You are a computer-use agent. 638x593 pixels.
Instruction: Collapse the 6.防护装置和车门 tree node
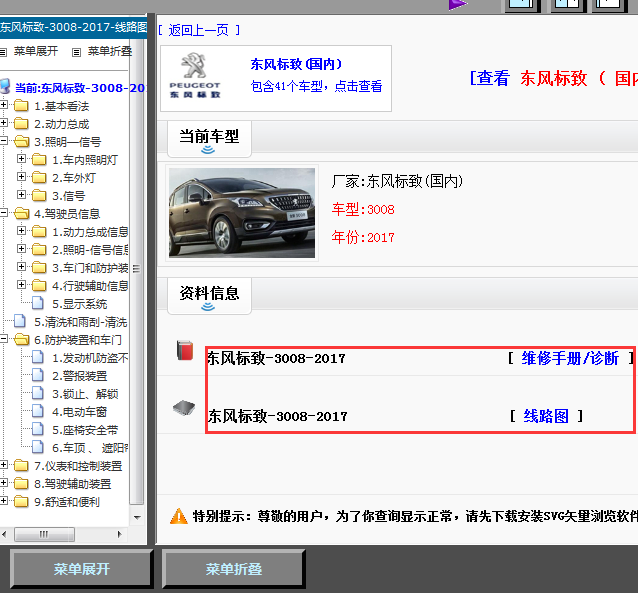click(x=4, y=339)
